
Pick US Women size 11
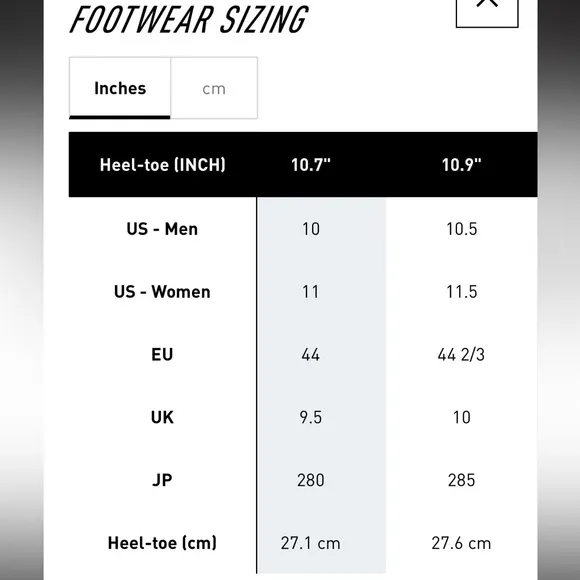tap(311, 292)
